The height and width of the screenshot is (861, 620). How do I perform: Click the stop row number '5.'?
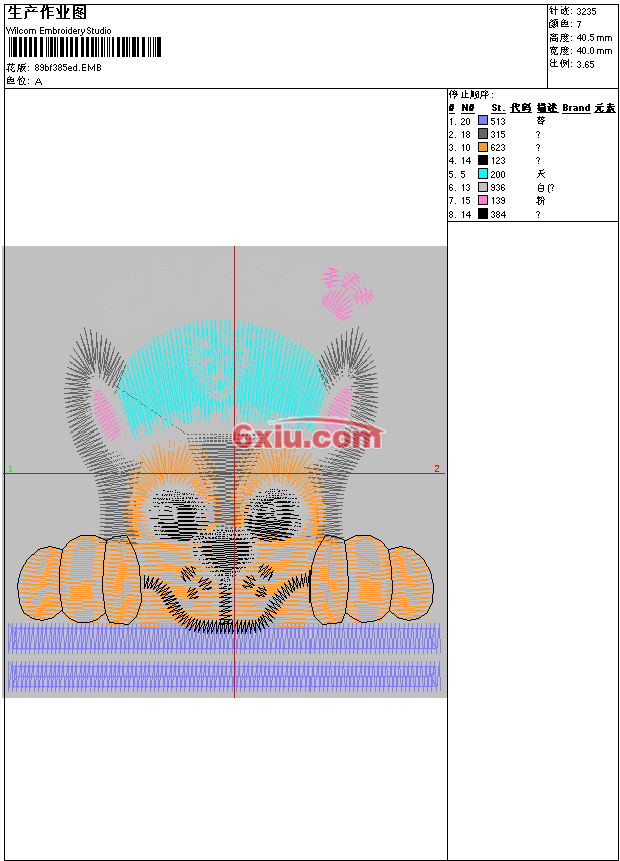(452, 175)
